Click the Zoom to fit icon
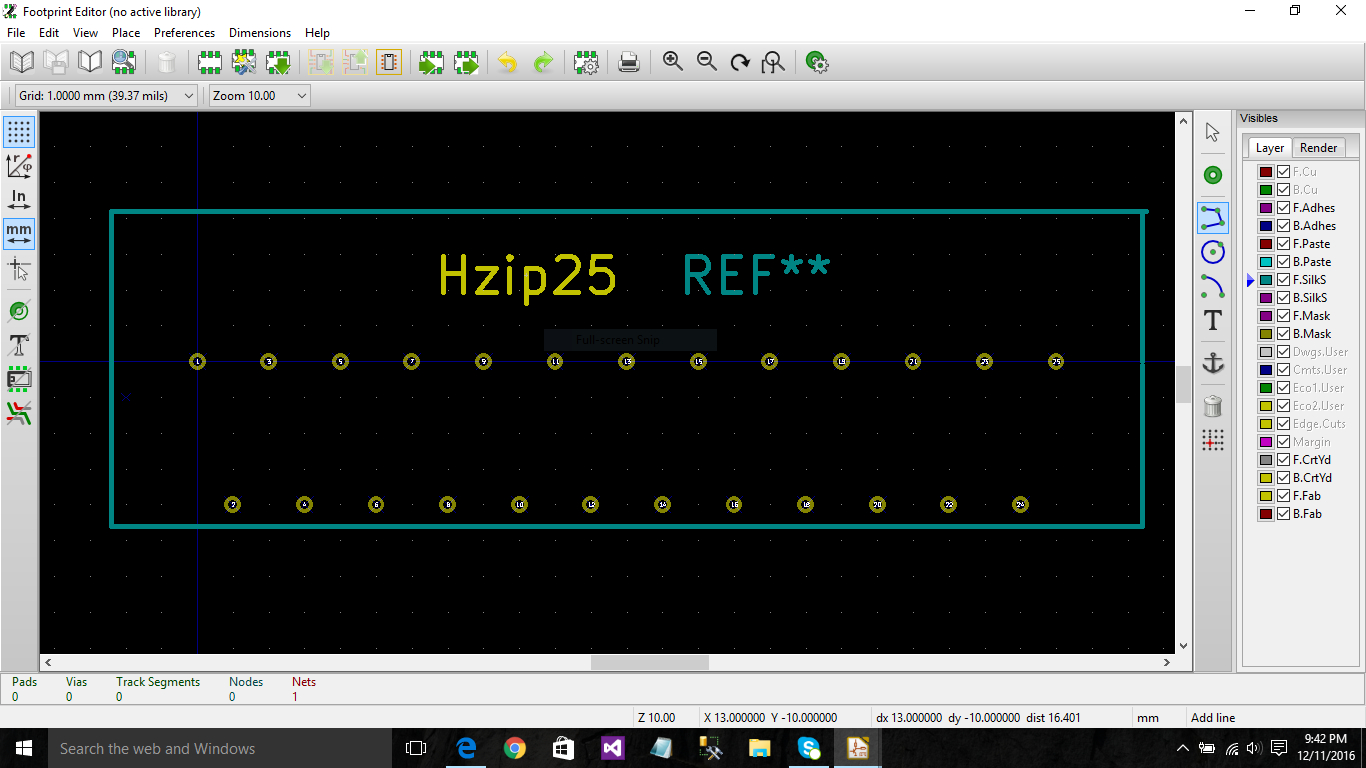Image resolution: width=1366 pixels, height=768 pixels. tap(773, 63)
